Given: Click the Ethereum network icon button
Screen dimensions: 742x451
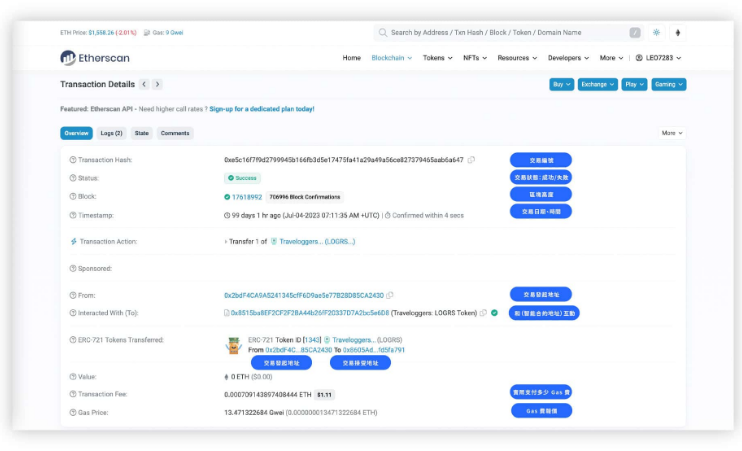Looking at the screenshot, I should pyautogui.click(x=678, y=33).
